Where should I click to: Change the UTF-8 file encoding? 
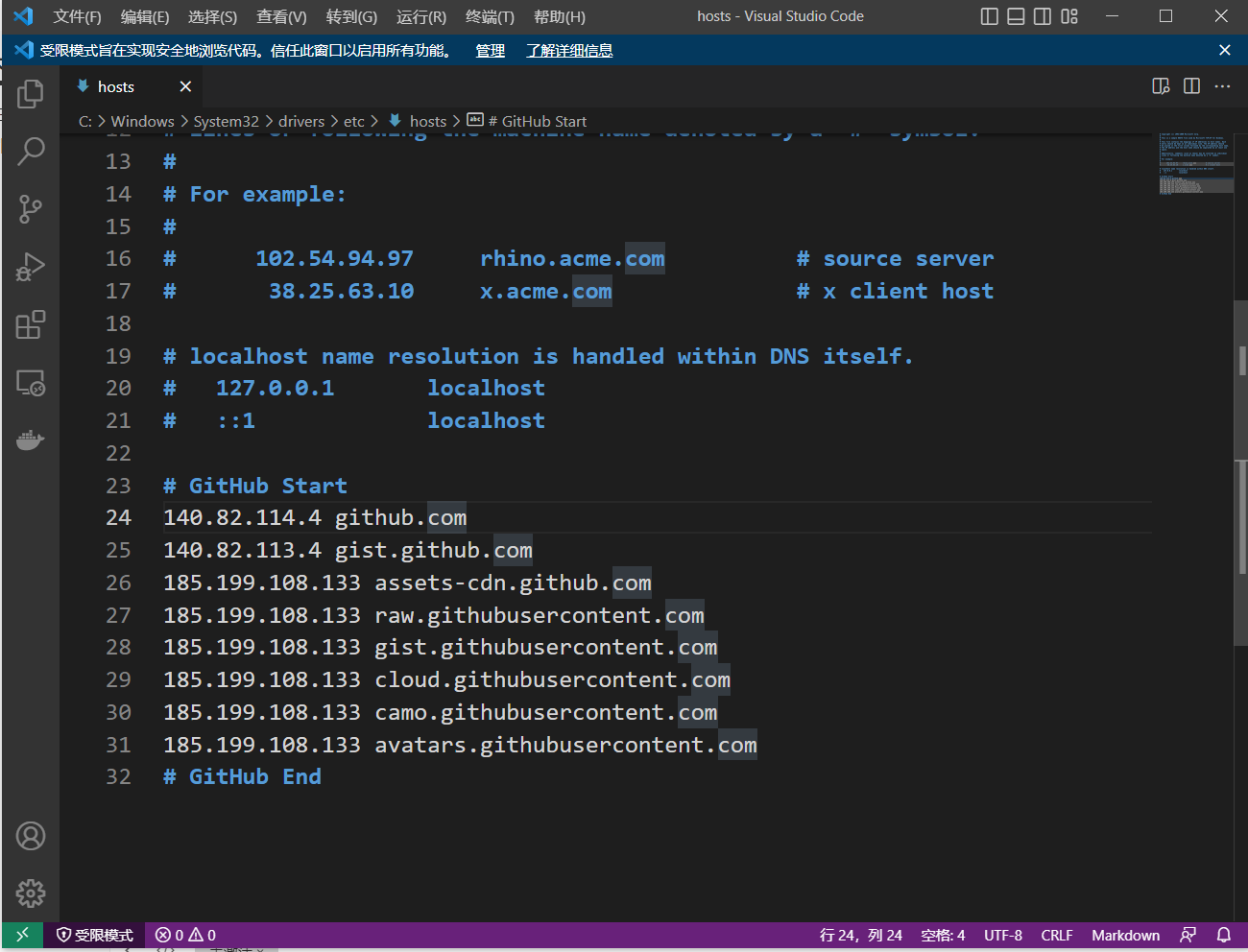point(1003,935)
